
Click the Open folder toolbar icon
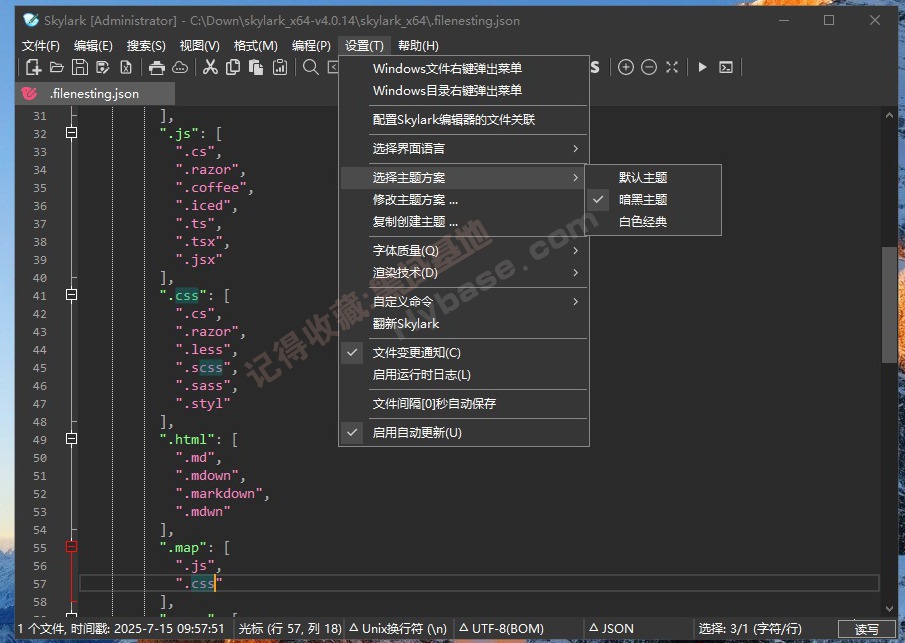pos(57,68)
